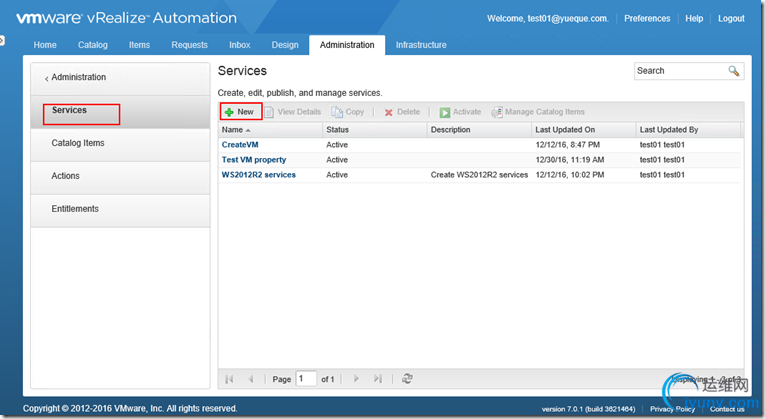Open the WS2012R2 services link
The image size is (765, 419).
[259, 175]
